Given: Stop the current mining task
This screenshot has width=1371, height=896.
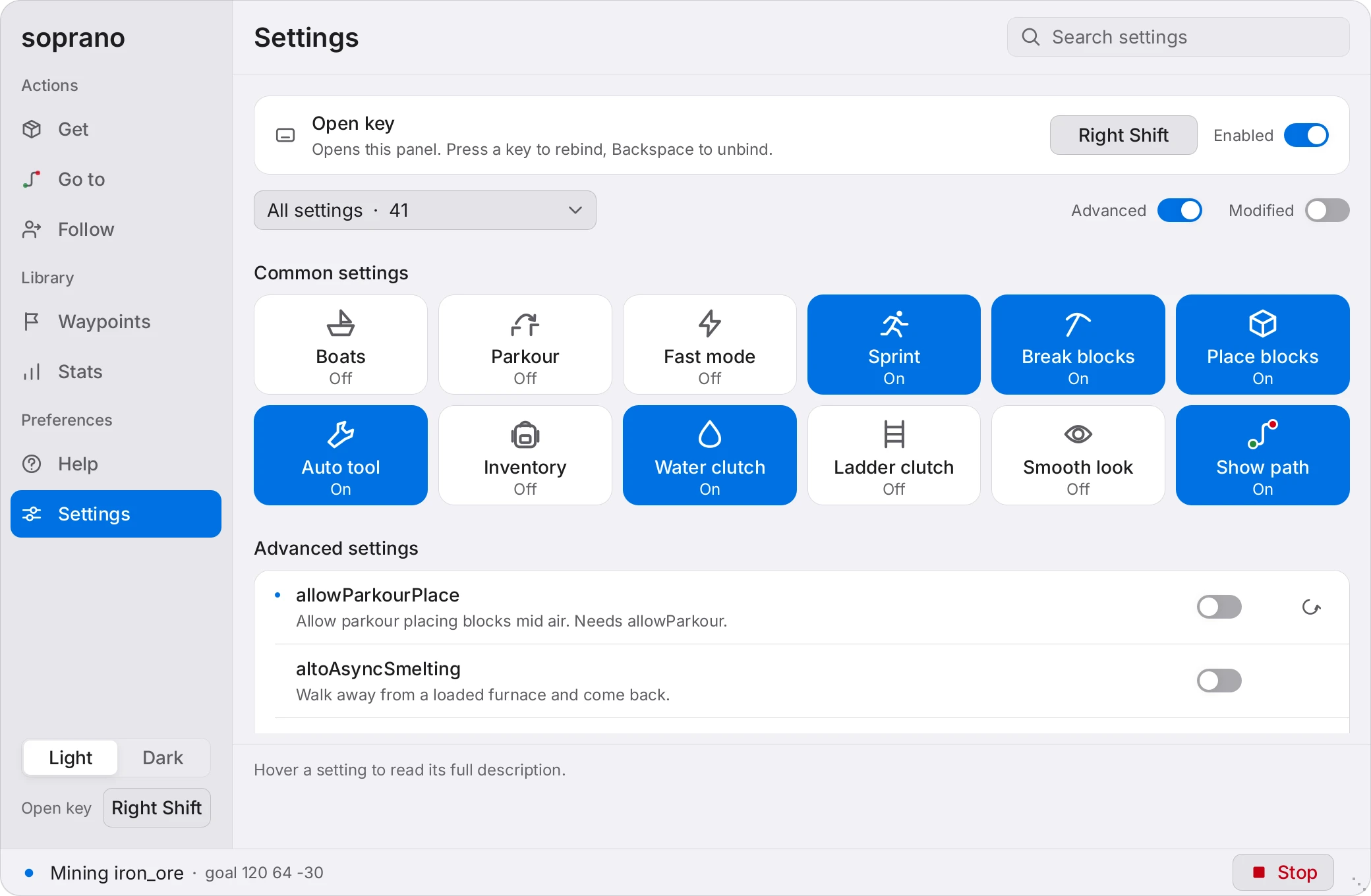Looking at the screenshot, I should (1283, 872).
